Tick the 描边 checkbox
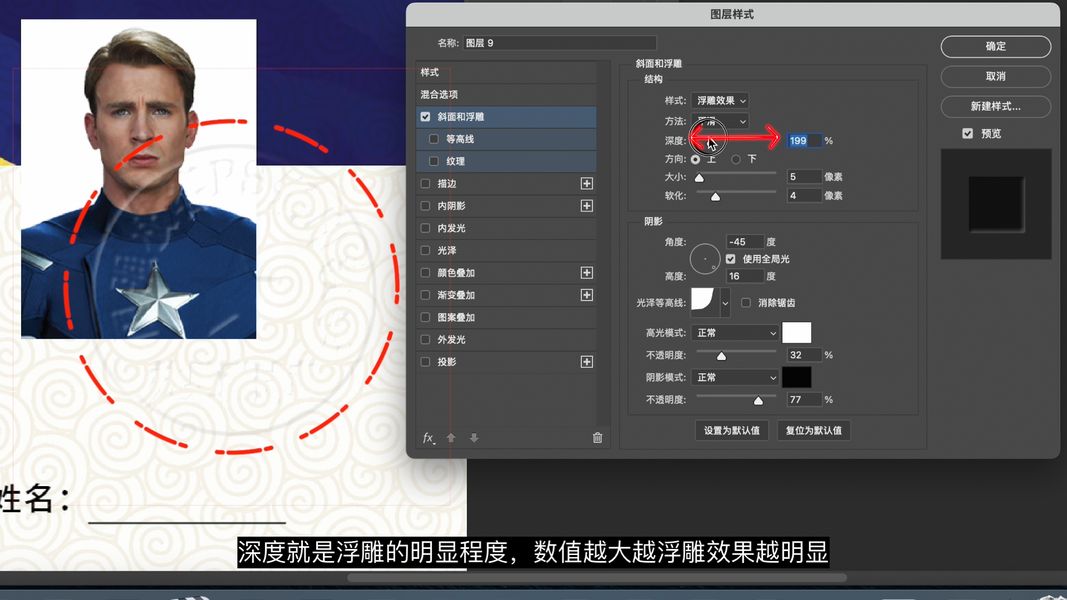The height and width of the screenshot is (600, 1067). (425, 184)
